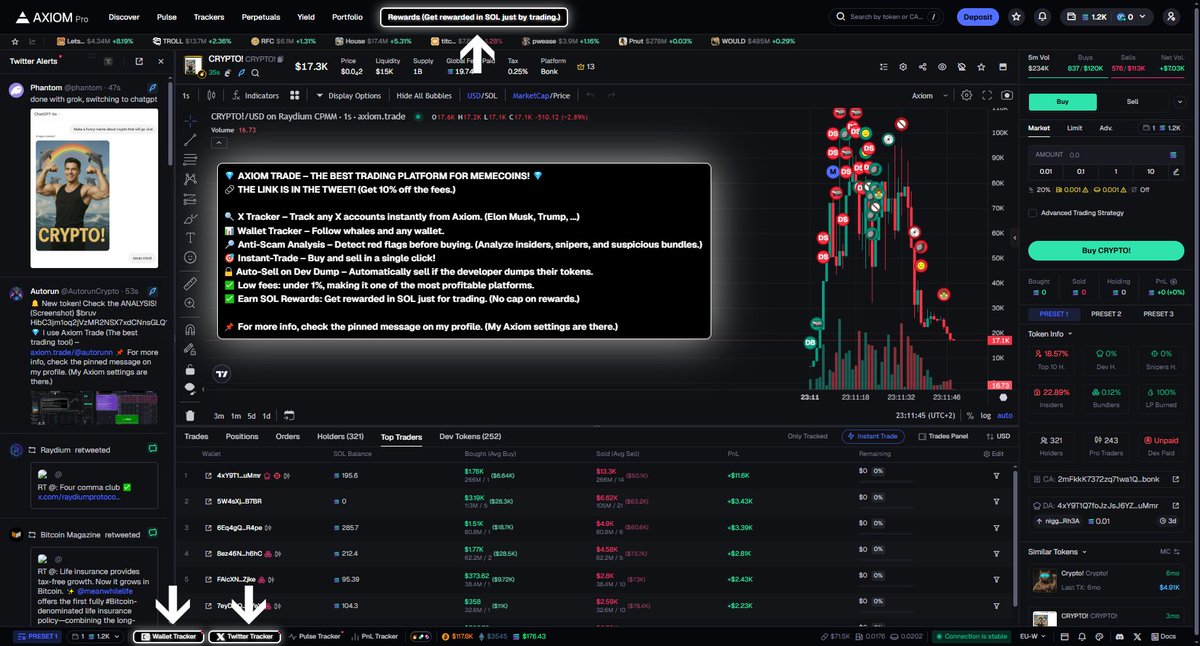
Task: Switch to Dev Tokens (252) tab
Action: coord(470,436)
